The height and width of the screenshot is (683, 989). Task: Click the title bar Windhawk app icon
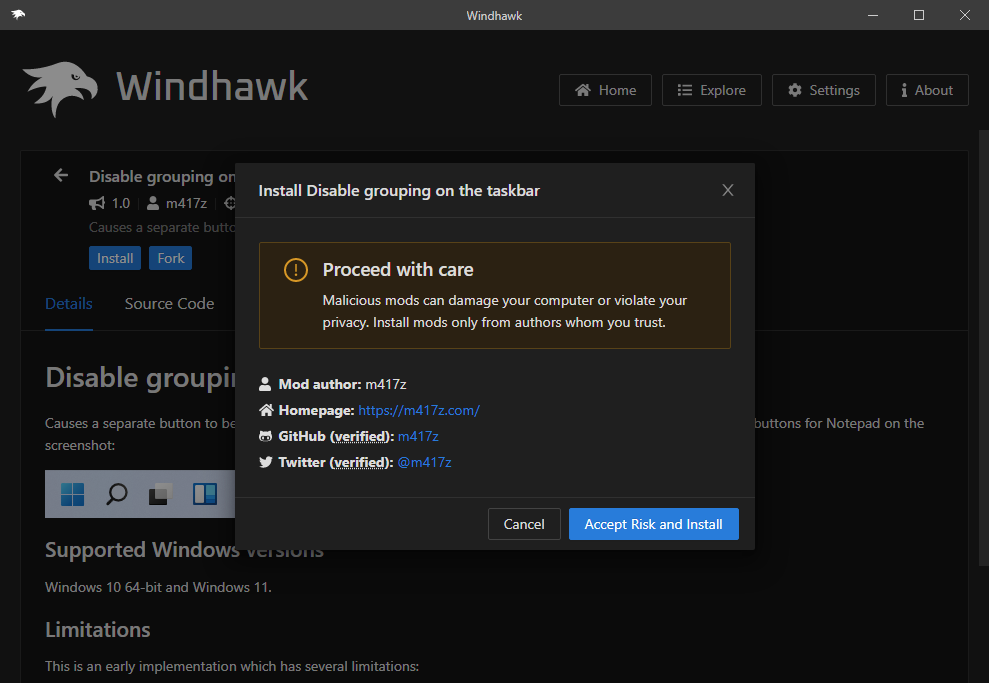18,15
